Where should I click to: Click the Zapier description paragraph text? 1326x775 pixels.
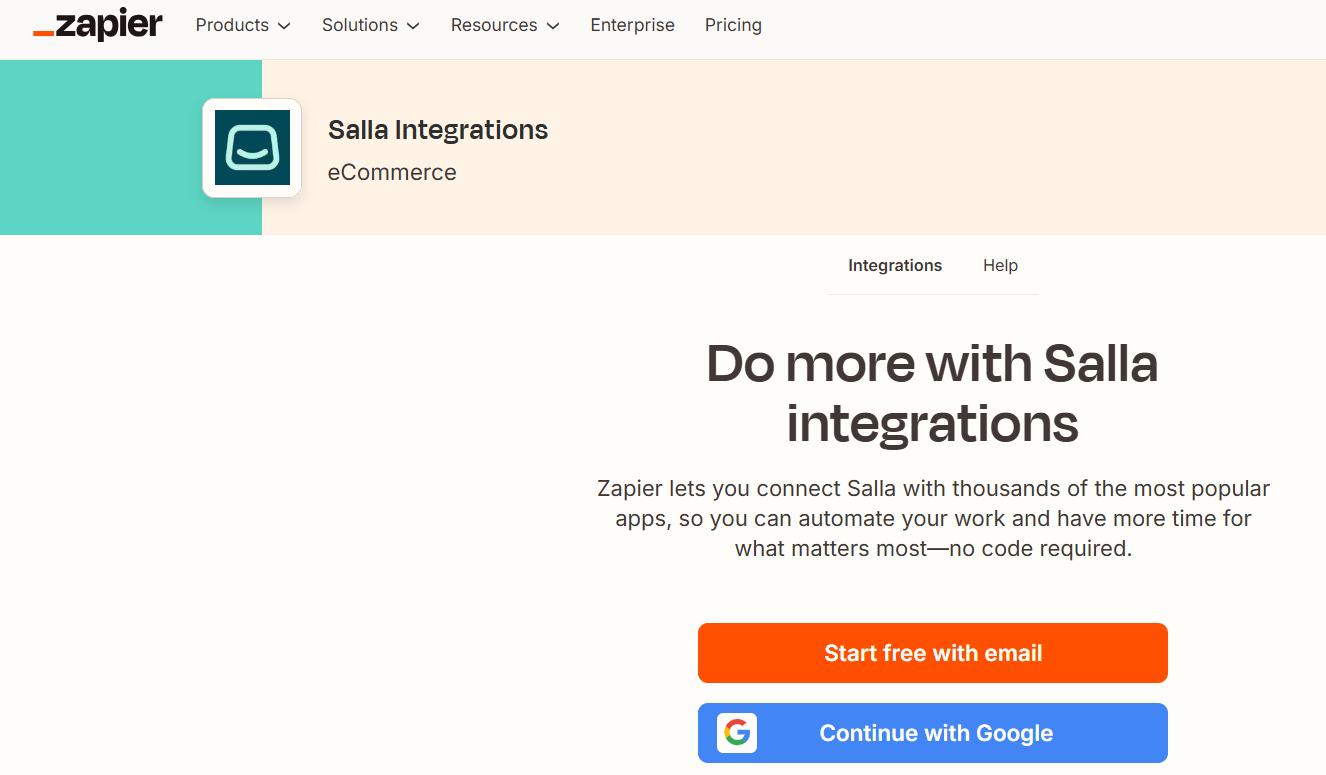(933, 519)
